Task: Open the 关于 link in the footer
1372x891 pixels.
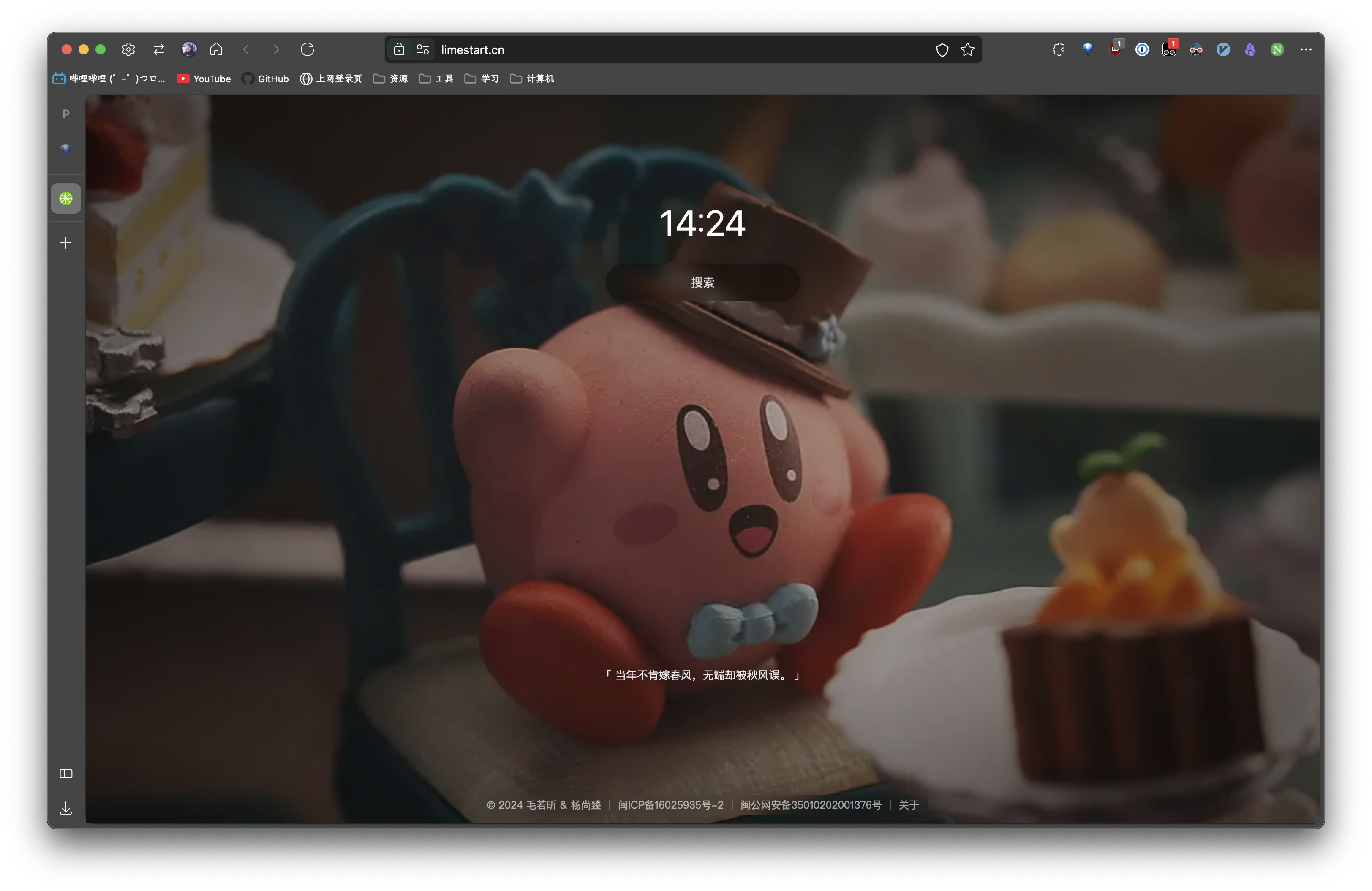Action: pyautogui.click(x=909, y=805)
